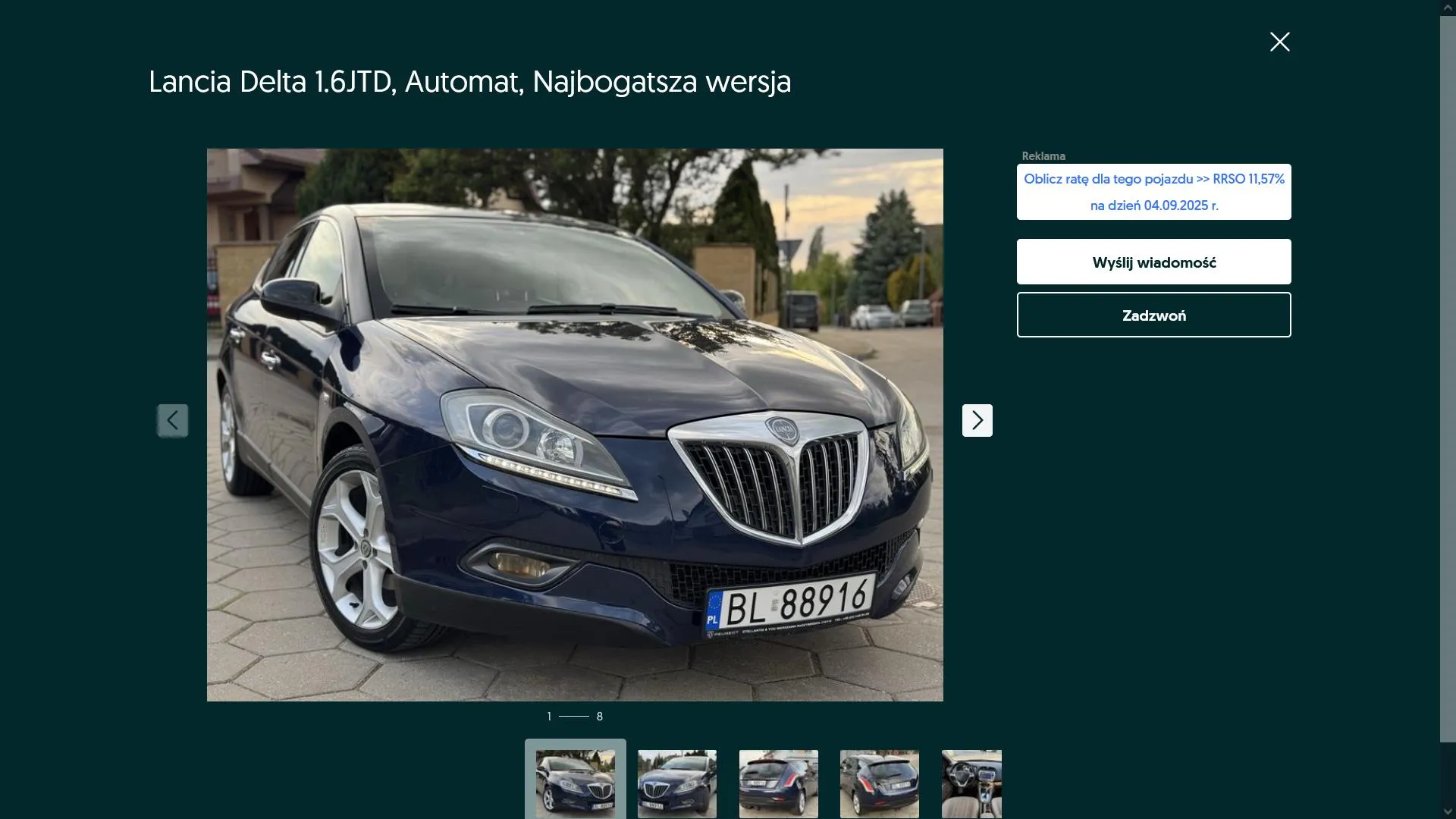
Task: Go to the previous car photo
Action: pyautogui.click(x=172, y=420)
